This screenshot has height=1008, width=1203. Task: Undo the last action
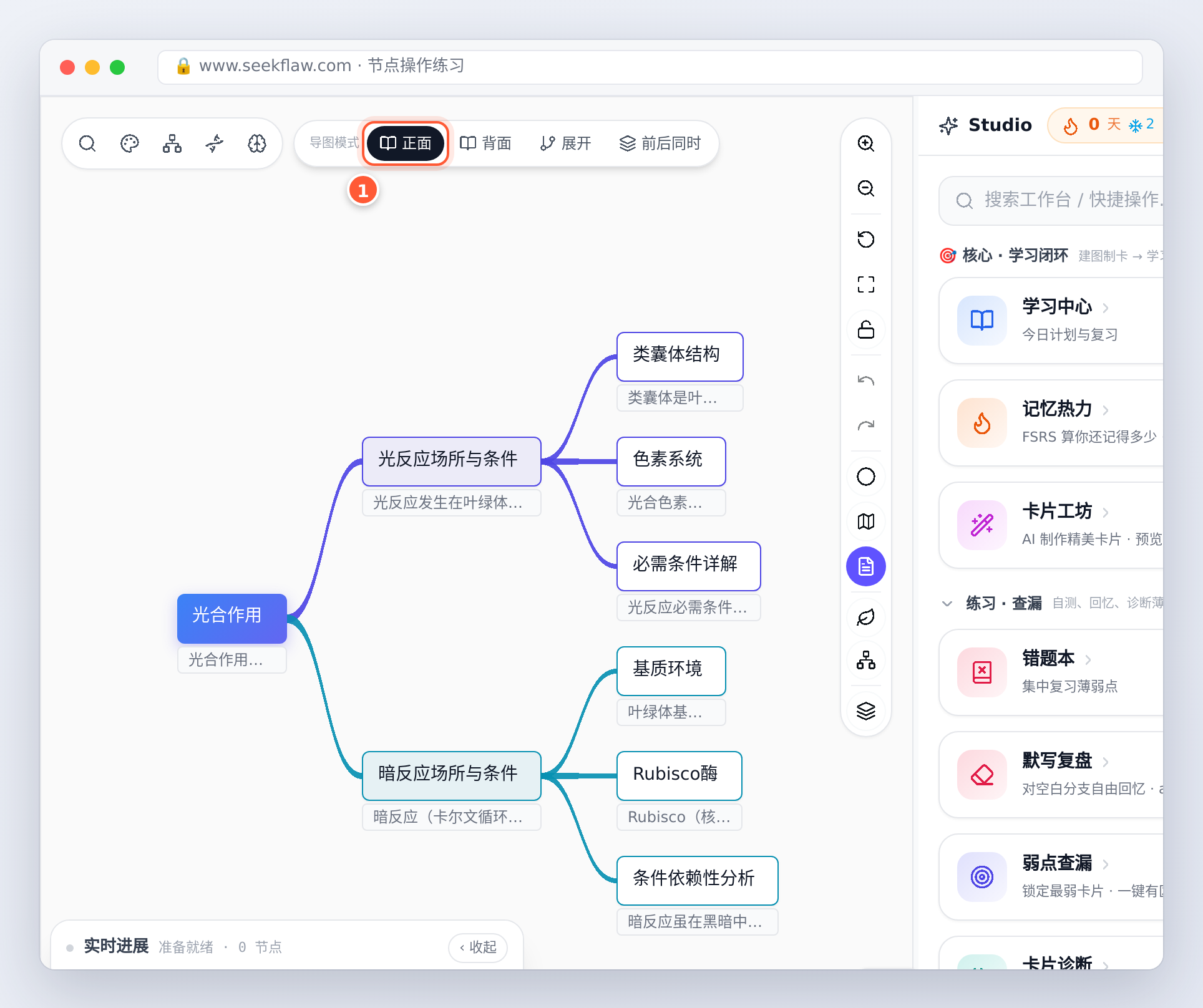(866, 380)
